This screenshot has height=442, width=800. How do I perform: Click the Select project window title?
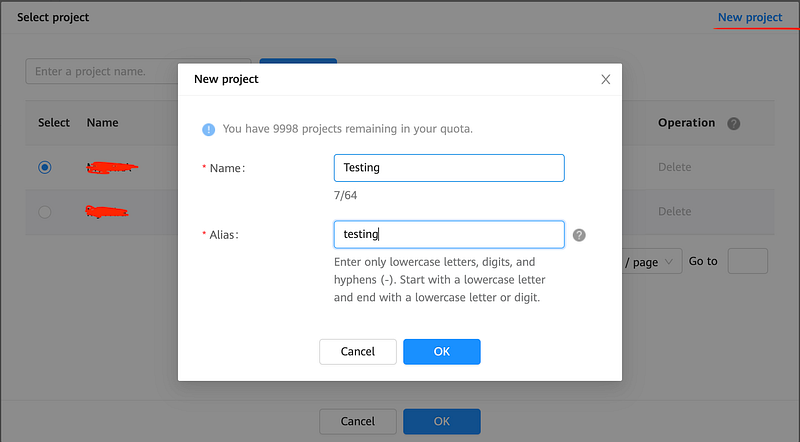pyautogui.click(x=53, y=17)
